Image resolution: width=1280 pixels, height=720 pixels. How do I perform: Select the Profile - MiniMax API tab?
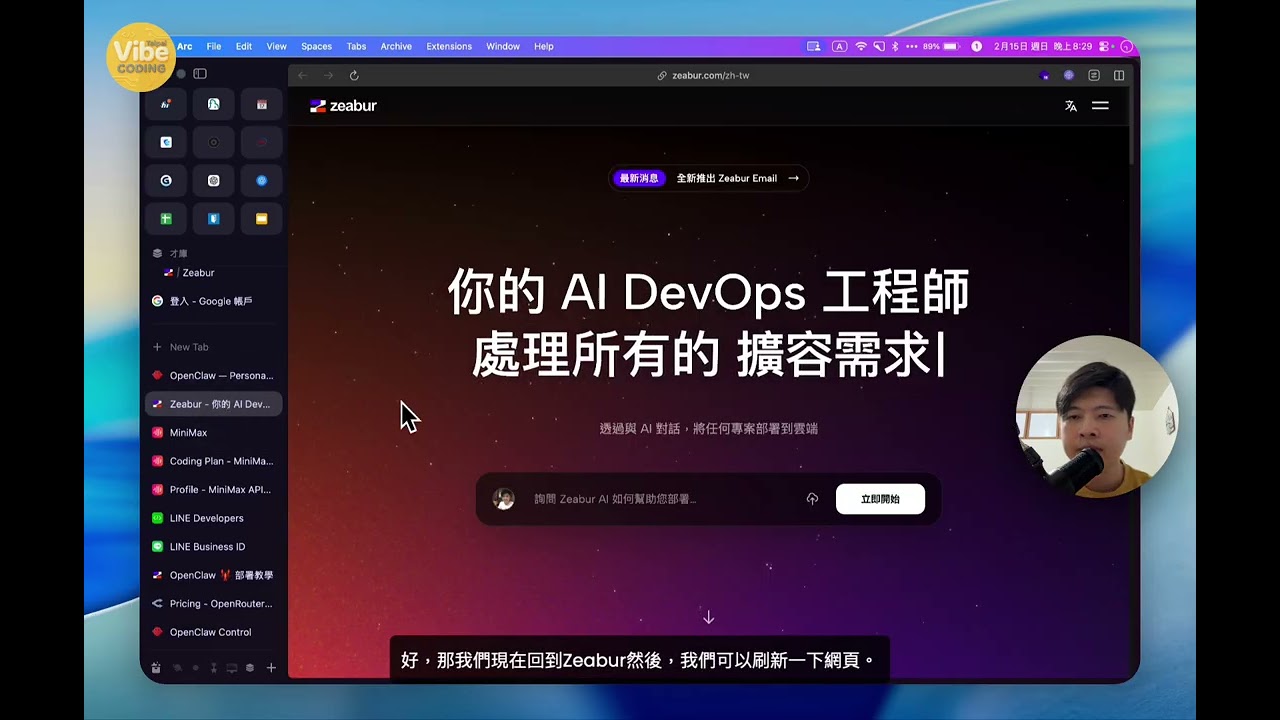click(214, 490)
